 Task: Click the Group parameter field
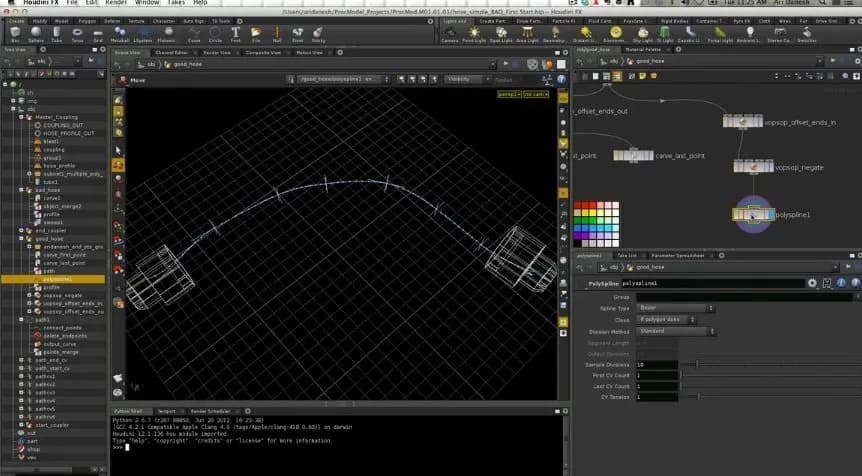tap(744, 297)
